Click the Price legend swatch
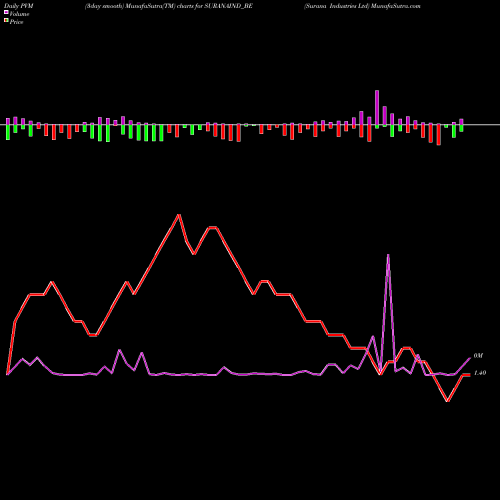The width and height of the screenshot is (500, 500). pos(6,21)
